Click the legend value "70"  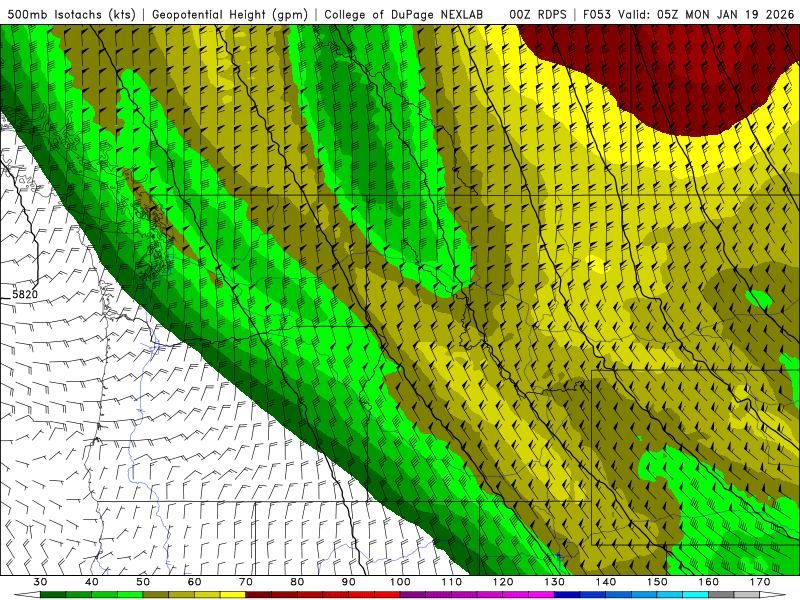(x=246, y=582)
